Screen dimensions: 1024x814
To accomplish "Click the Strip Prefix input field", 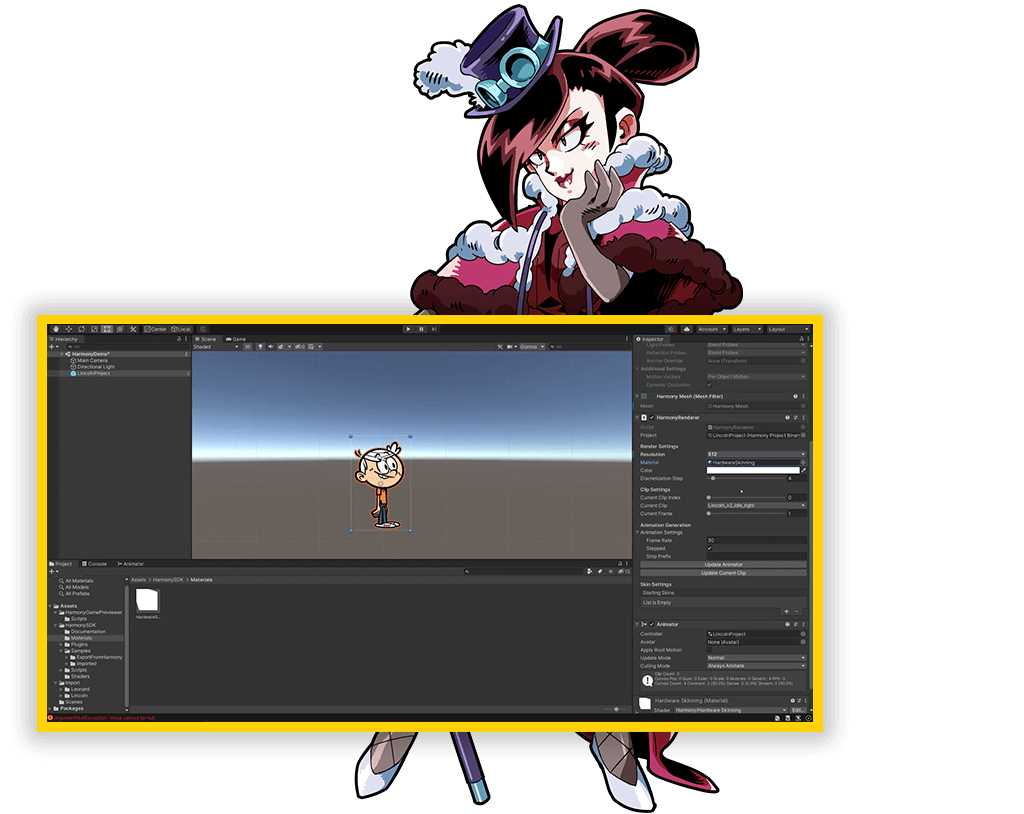I will [x=756, y=557].
